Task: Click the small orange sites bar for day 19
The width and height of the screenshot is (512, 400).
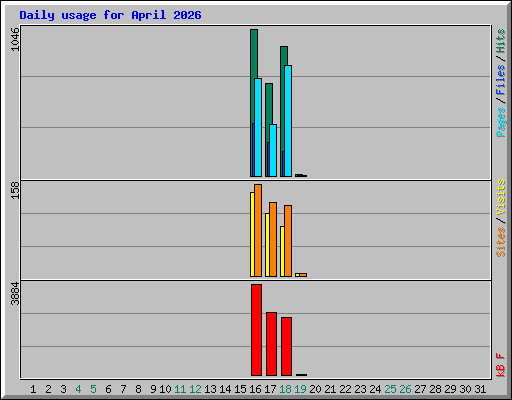Action: click(x=303, y=275)
